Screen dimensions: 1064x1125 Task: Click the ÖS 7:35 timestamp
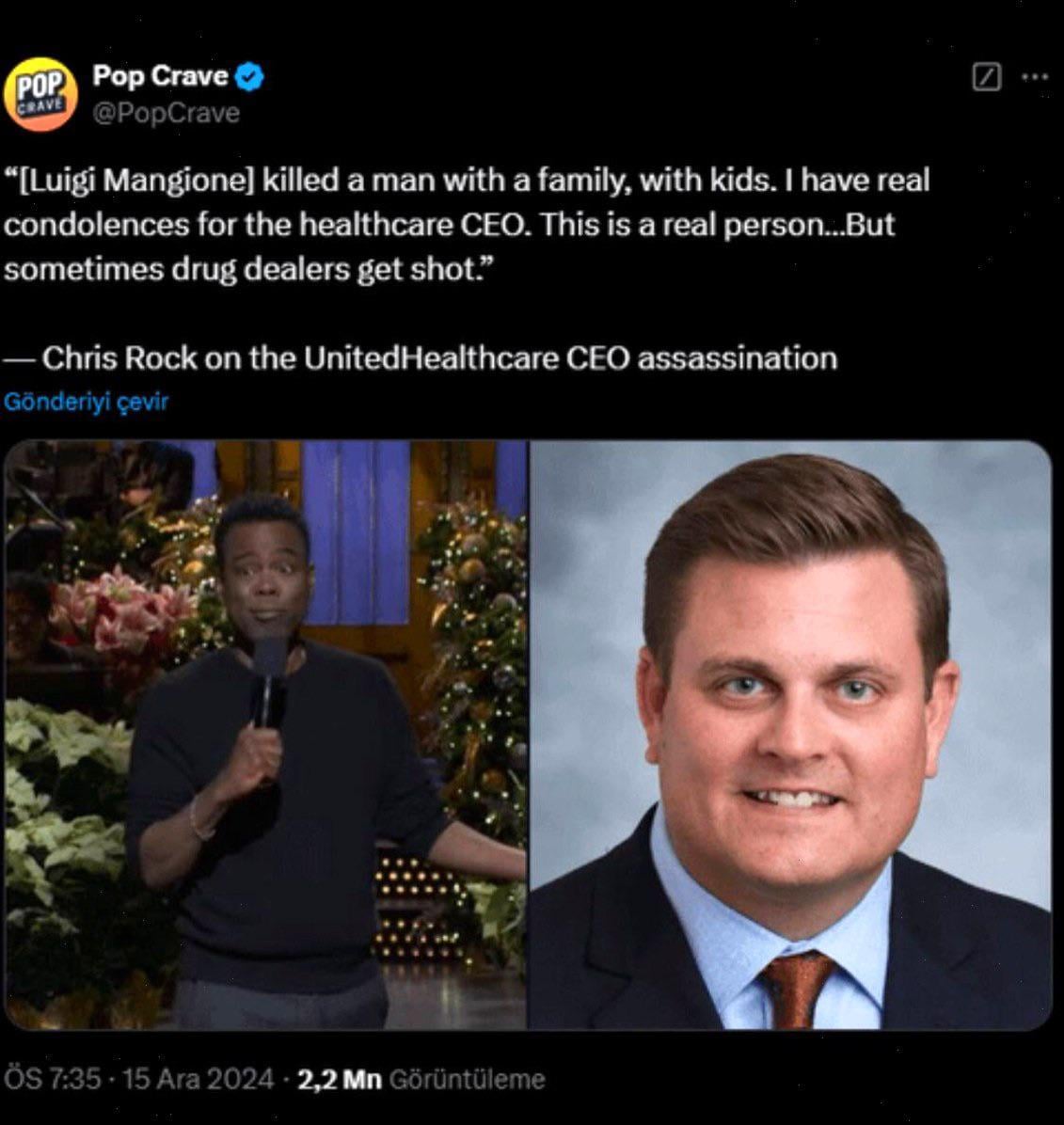click(52, 1079)
